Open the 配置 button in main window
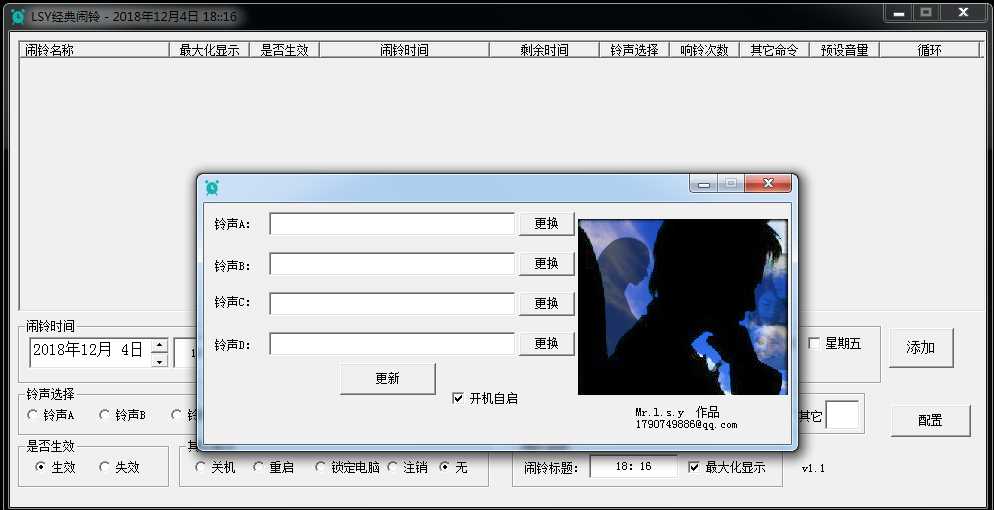Viewport: 994px width, 510px height. pos(931,421)
